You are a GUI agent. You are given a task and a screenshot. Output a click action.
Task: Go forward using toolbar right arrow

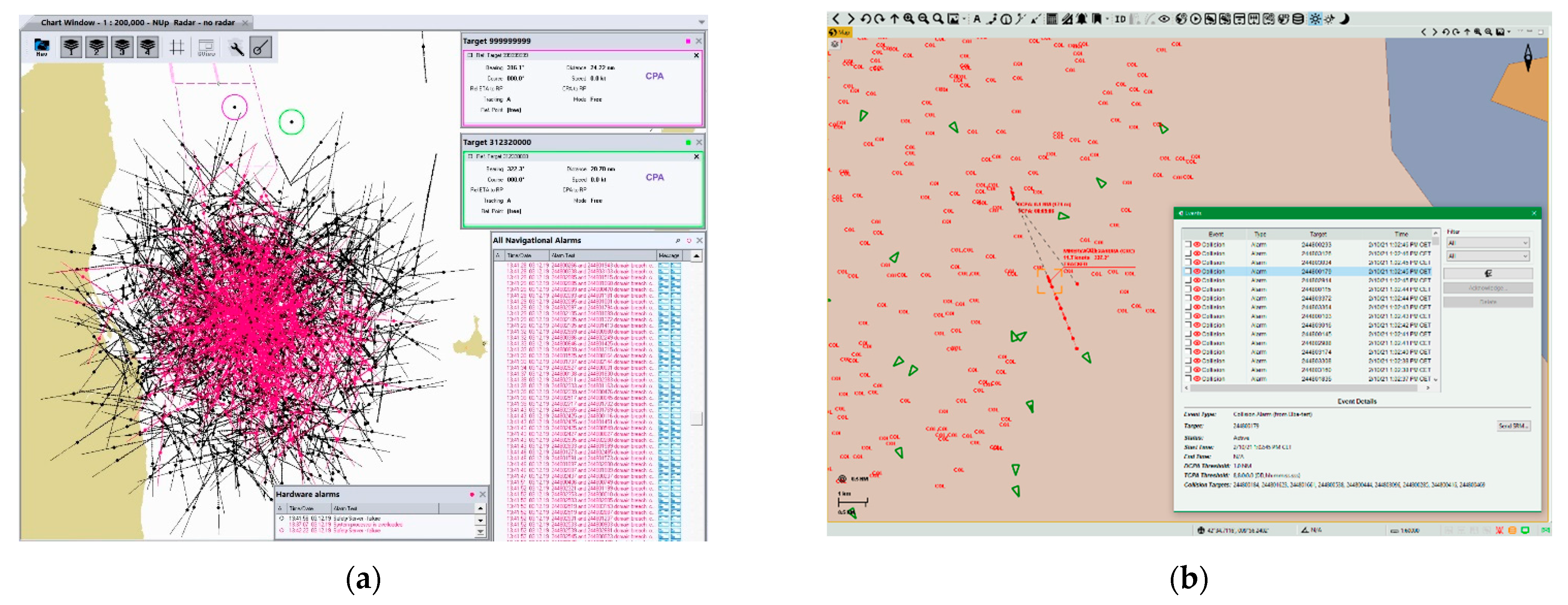coord(851,19)
